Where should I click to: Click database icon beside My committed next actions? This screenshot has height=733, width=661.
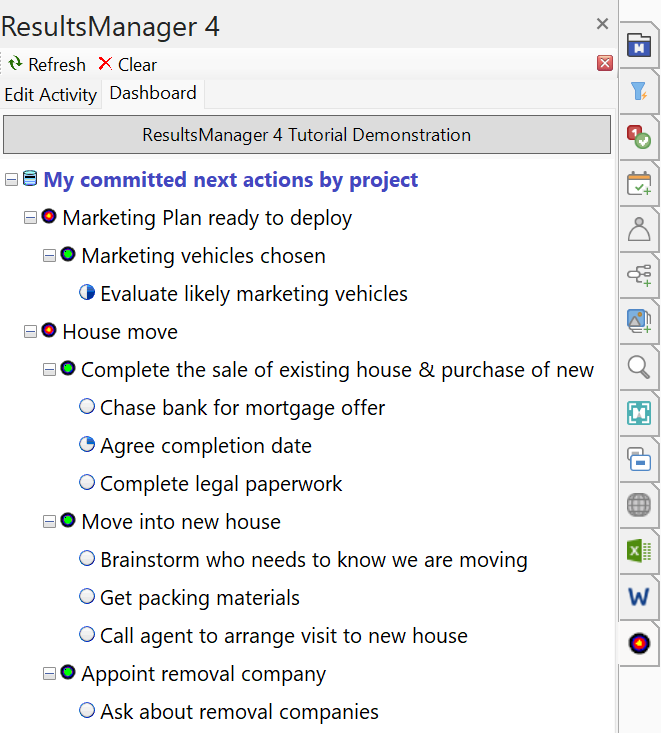(30, 178)
